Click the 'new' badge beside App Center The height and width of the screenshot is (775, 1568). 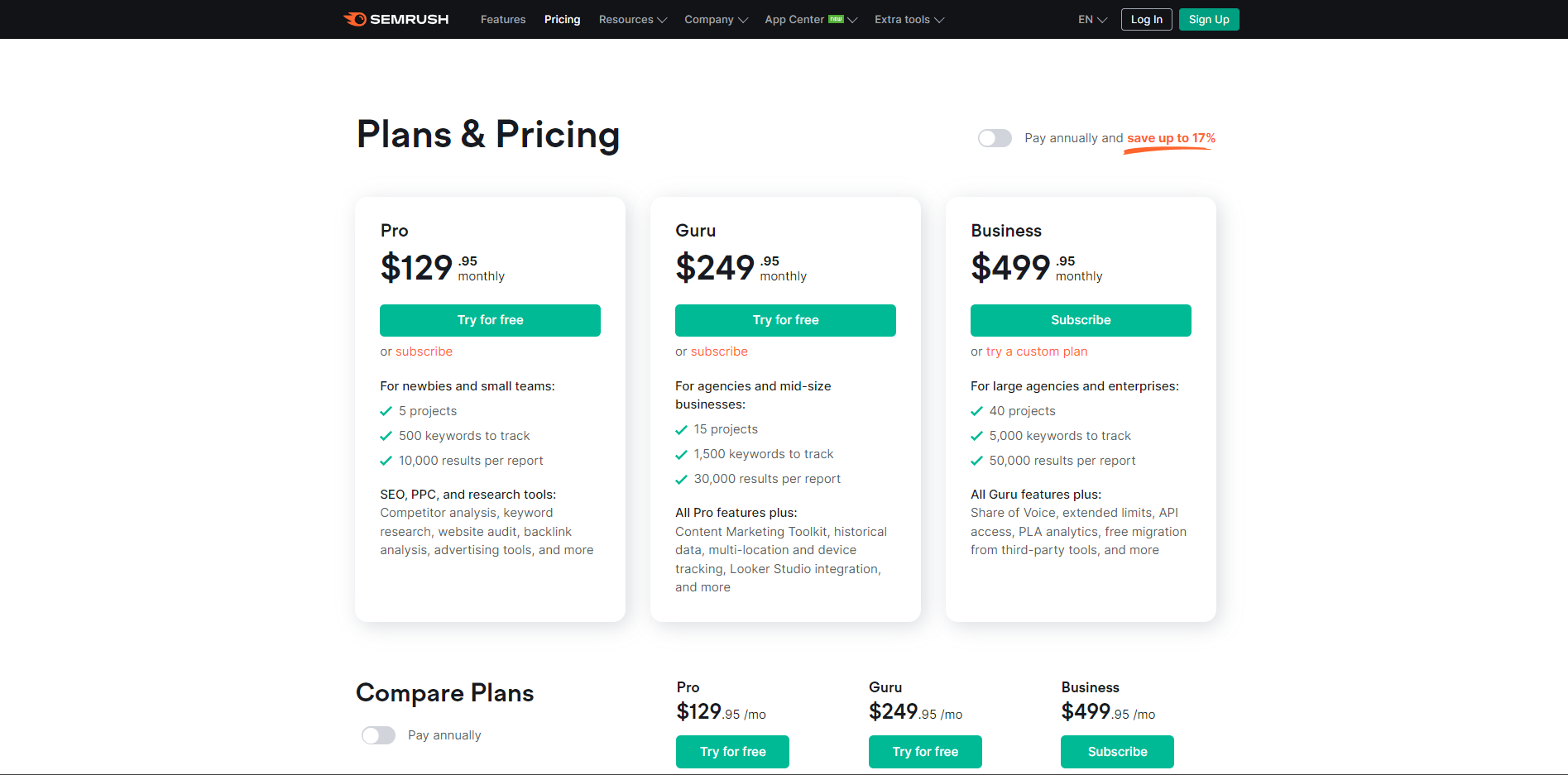(836, 19)
